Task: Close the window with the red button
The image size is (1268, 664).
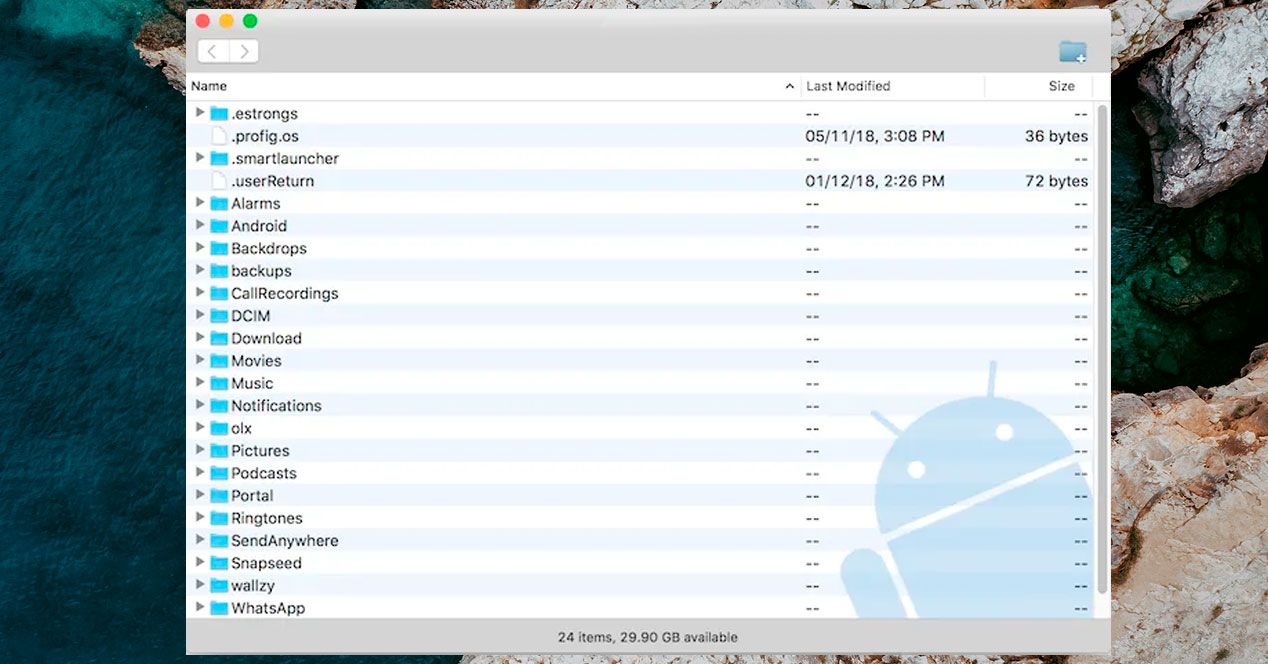Action: (203, 20)
